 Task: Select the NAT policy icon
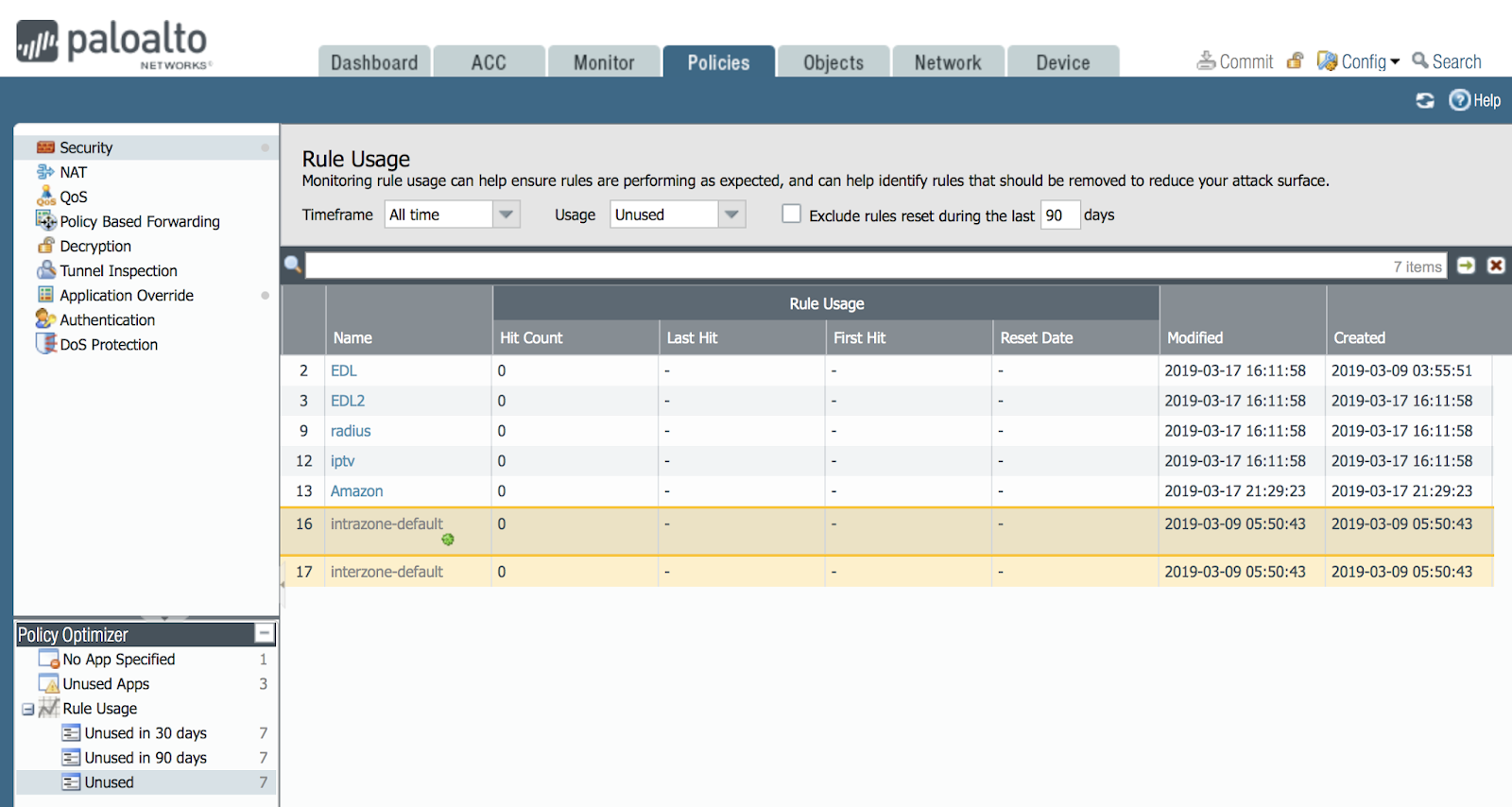[45, 172]
